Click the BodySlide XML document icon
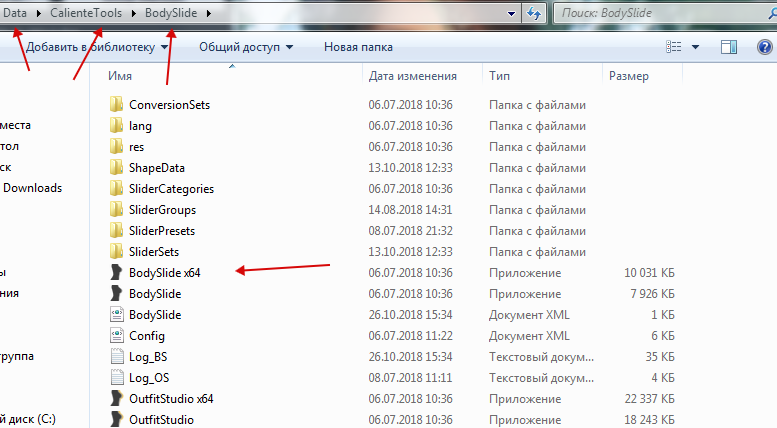The height and width of the screenshot is (428, 777). coord(116,315)
